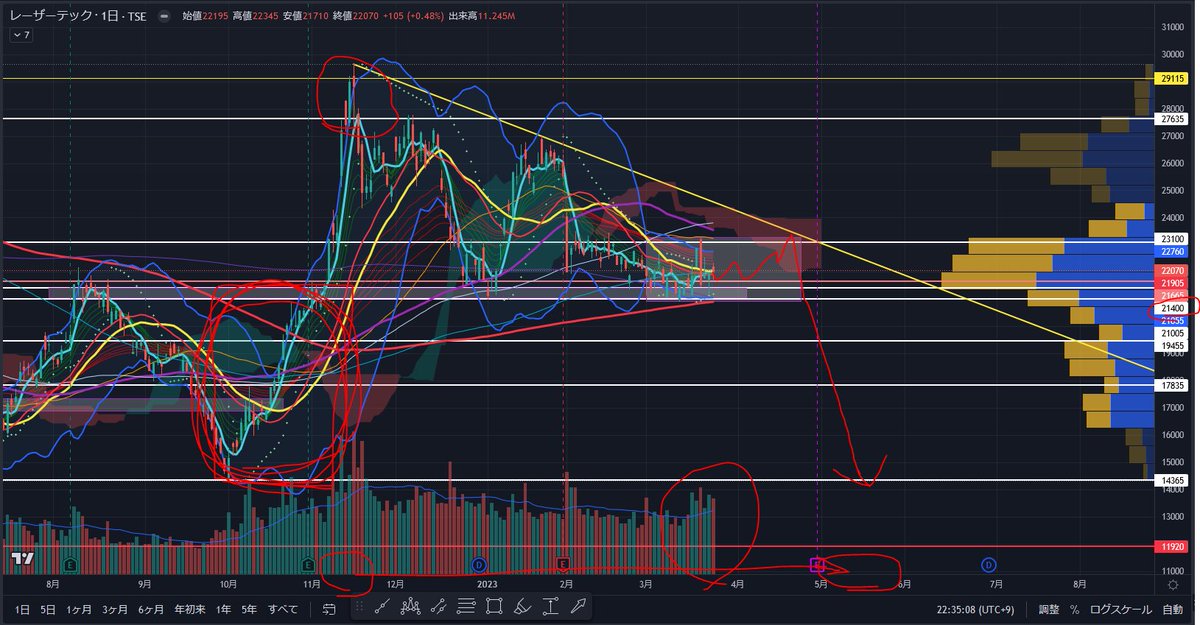This screenshot has width=1200, height=625.
Task: Select the horizontal line drawing tool
Action: [x=466, y=606]
